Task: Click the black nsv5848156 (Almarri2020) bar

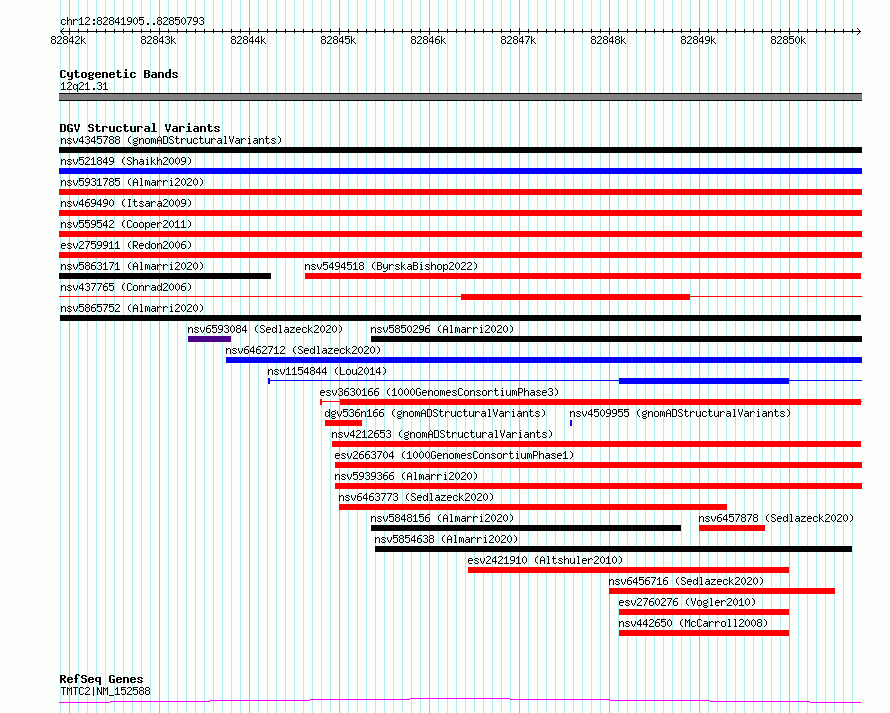Action: pos(526,528)
